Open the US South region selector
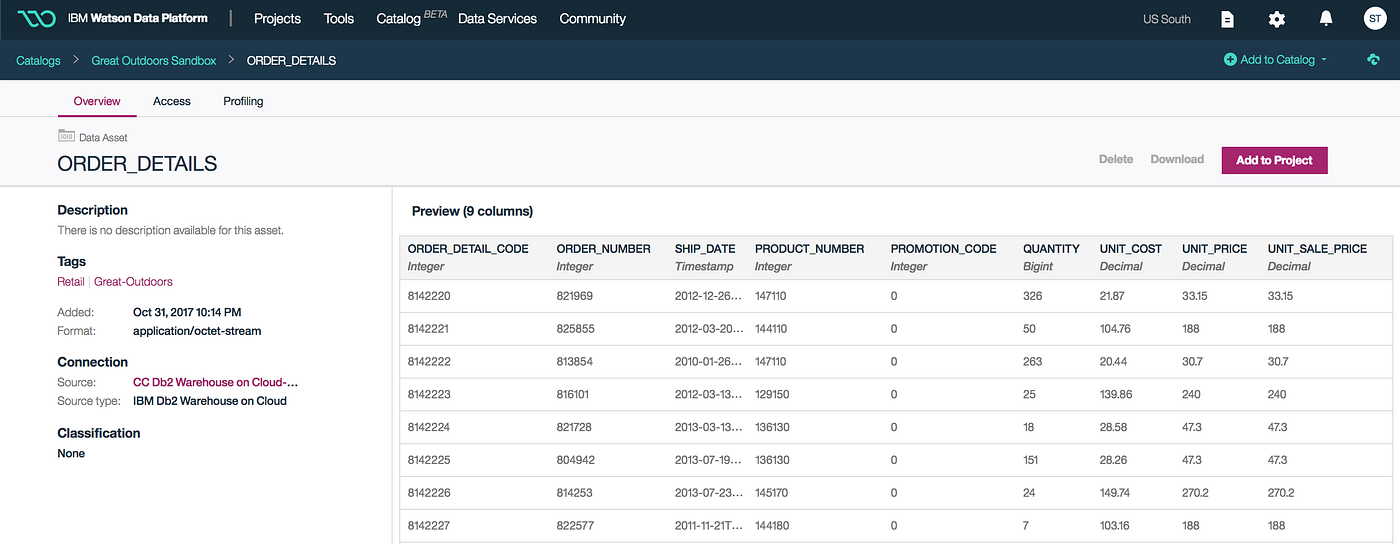This screenshot has height=544, width=1400. [x=1167, y=19]
